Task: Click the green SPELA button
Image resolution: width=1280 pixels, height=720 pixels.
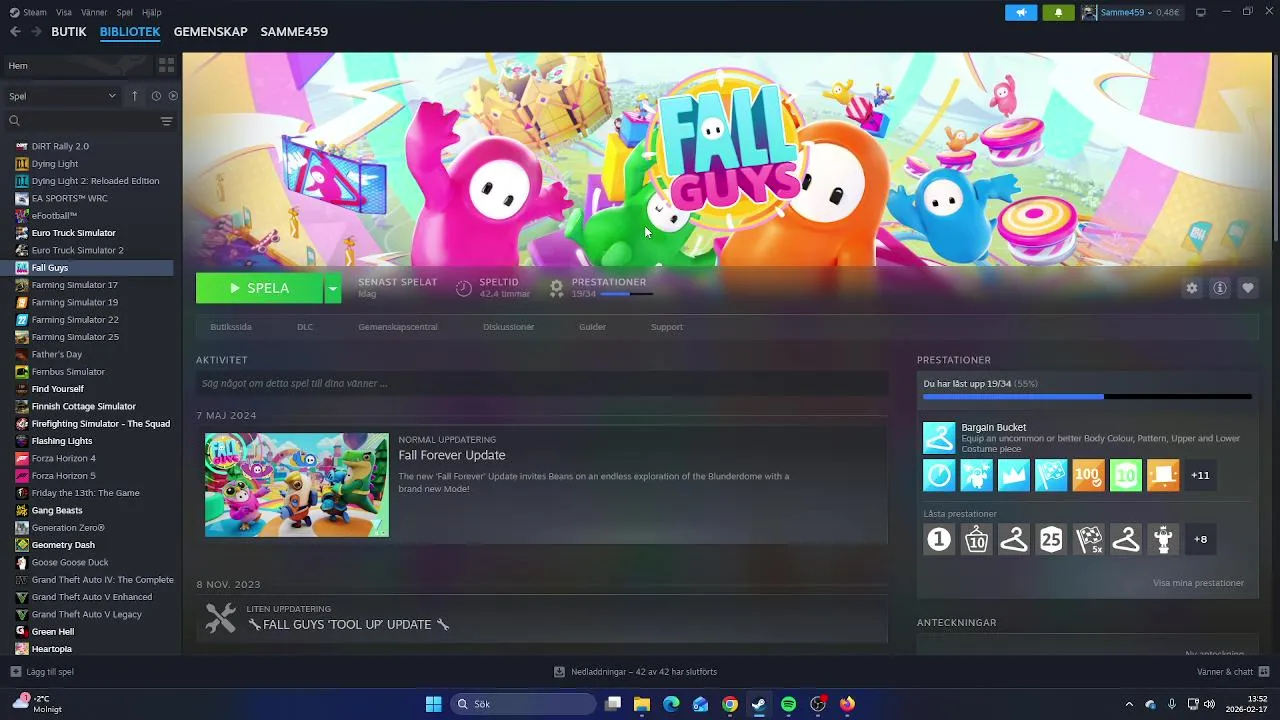Action: pos(260,288)
